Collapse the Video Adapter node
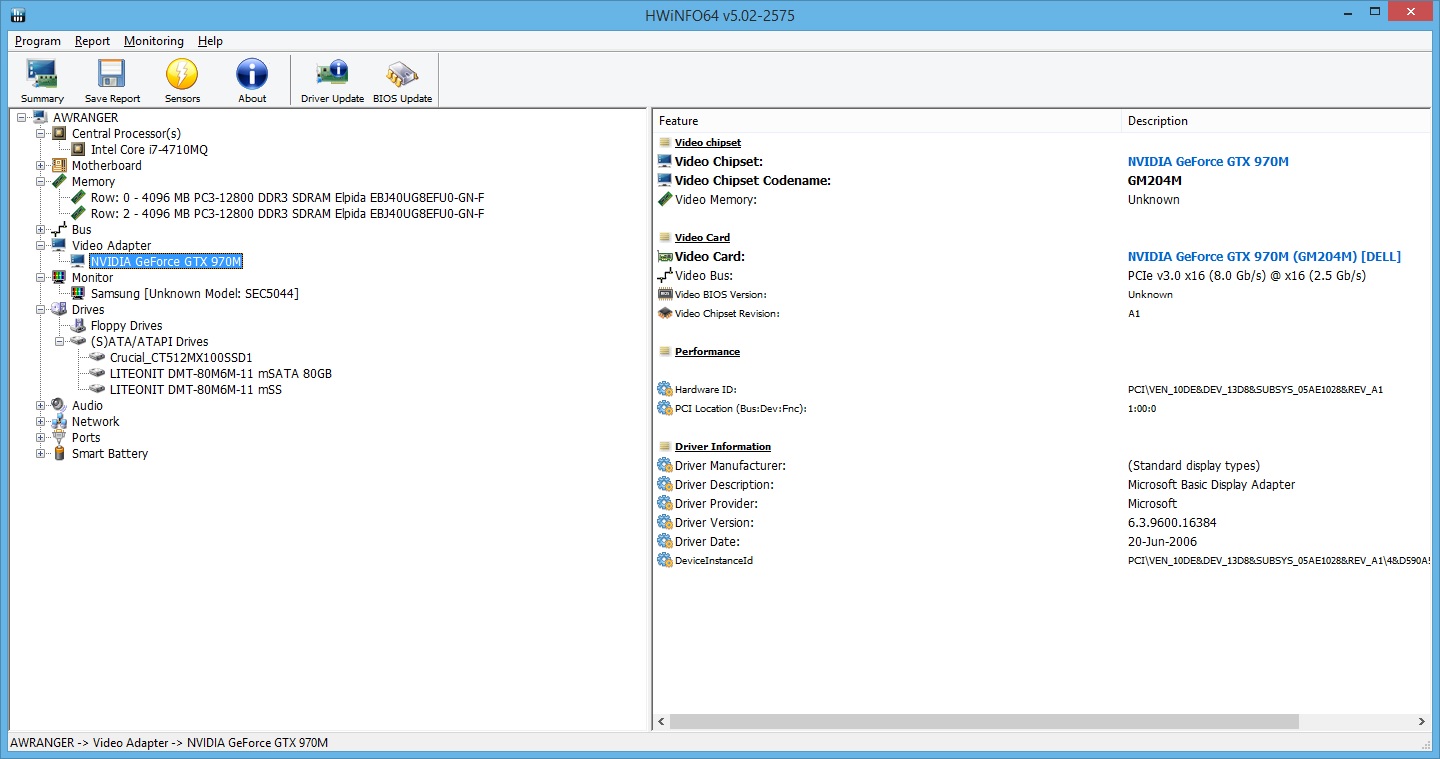The width and height of the screenshot is (1440, 759). tap(41, 246)
